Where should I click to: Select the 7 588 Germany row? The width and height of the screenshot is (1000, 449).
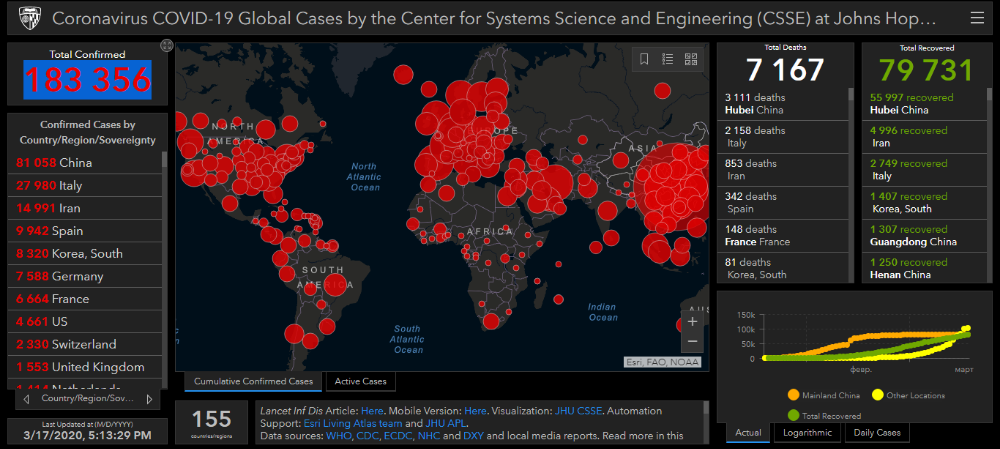pos(85,276)
